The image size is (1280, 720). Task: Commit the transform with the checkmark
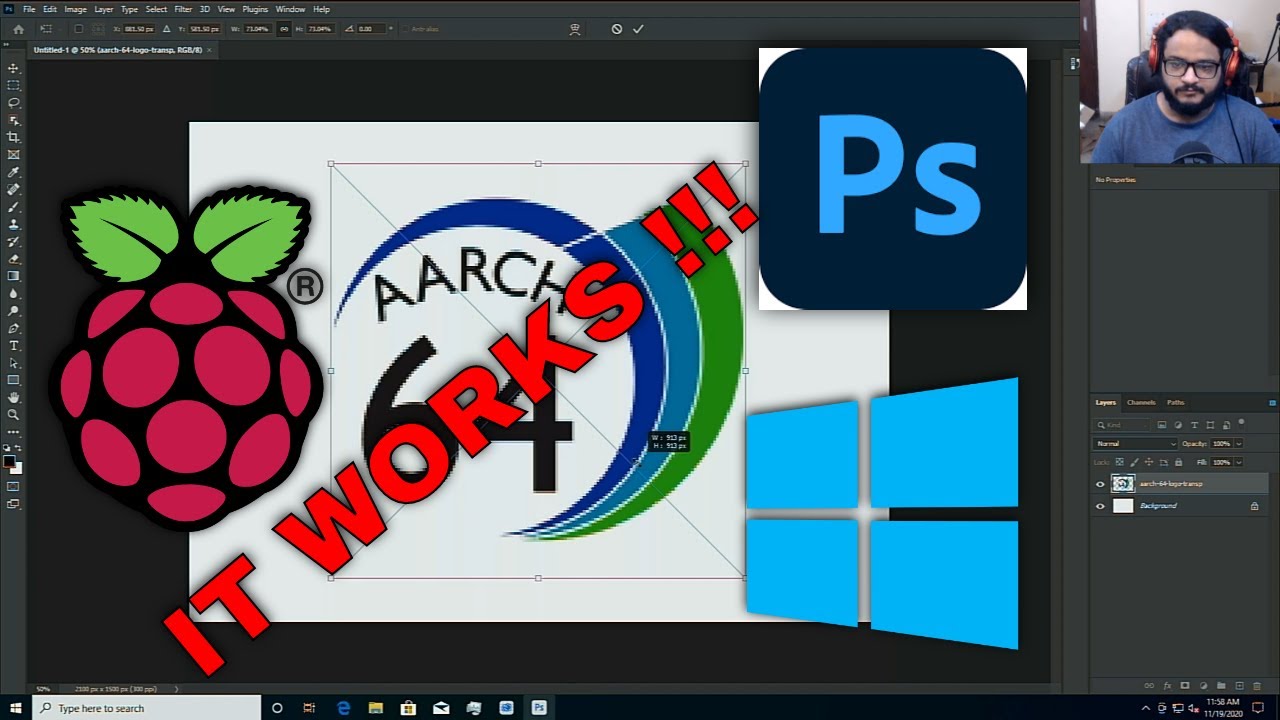tap(638, 29)
